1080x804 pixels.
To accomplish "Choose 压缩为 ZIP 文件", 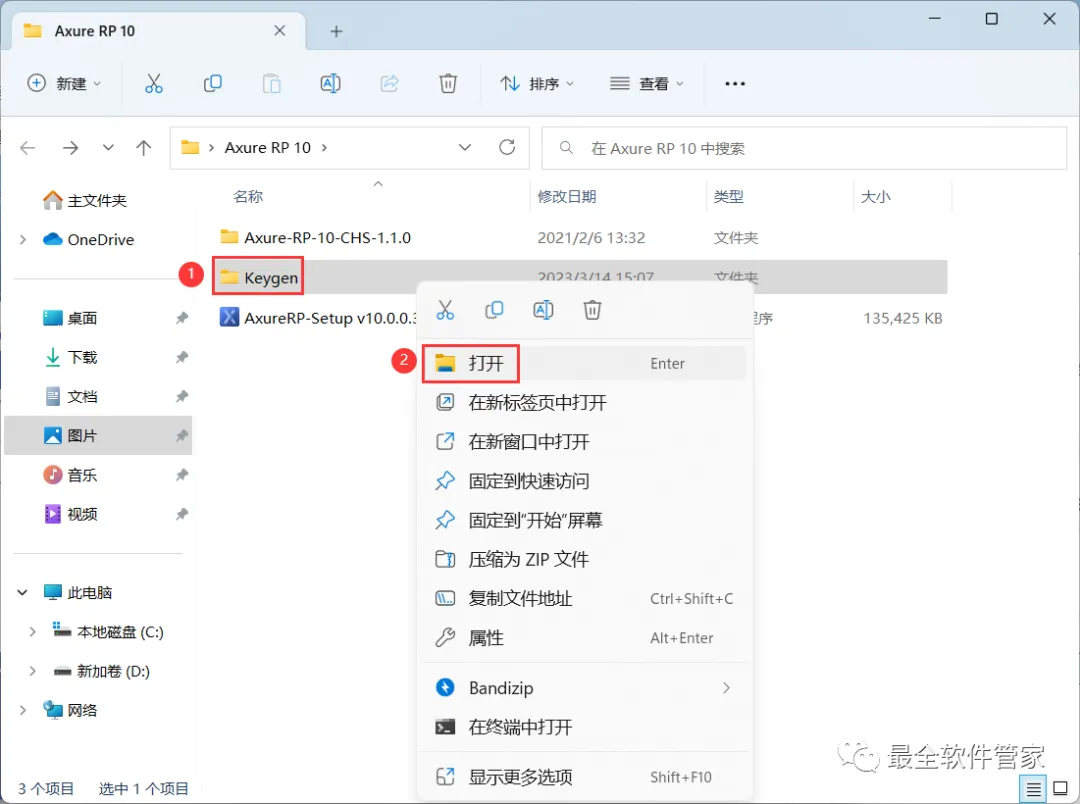I will [585, 559].
